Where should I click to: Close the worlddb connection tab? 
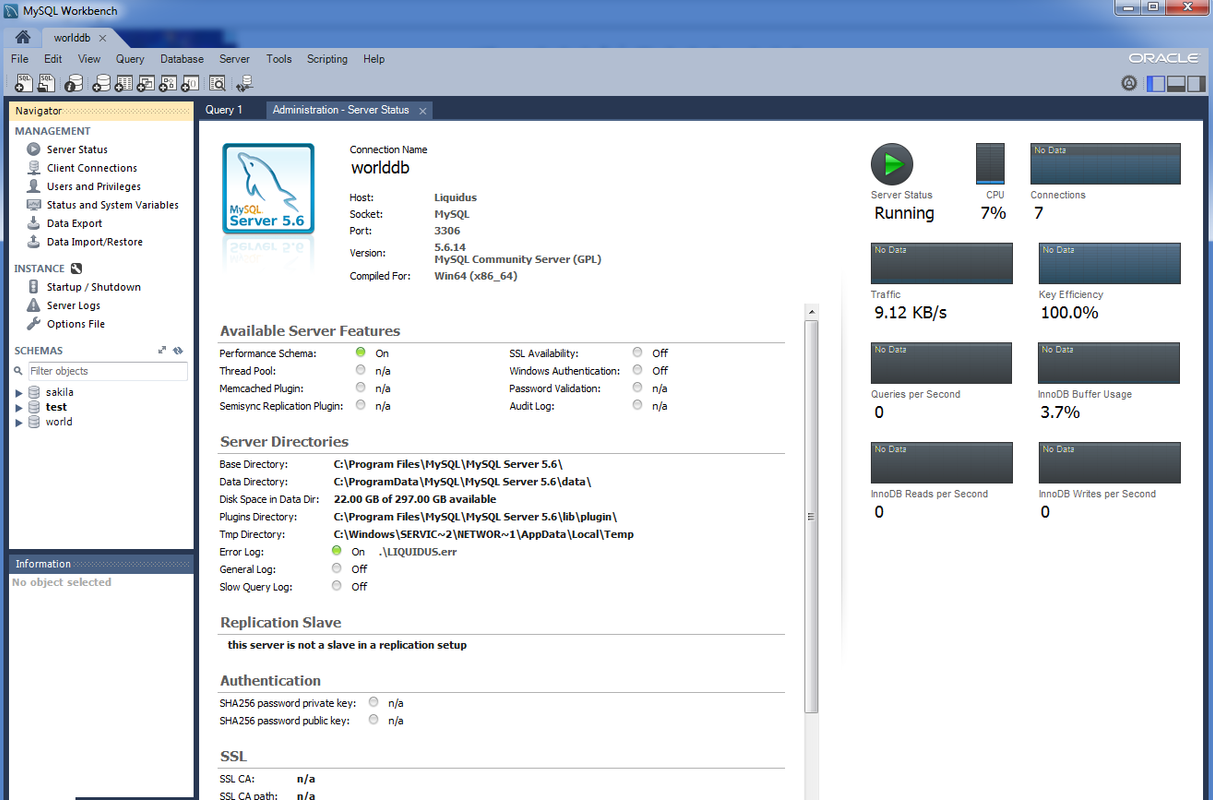102,38
